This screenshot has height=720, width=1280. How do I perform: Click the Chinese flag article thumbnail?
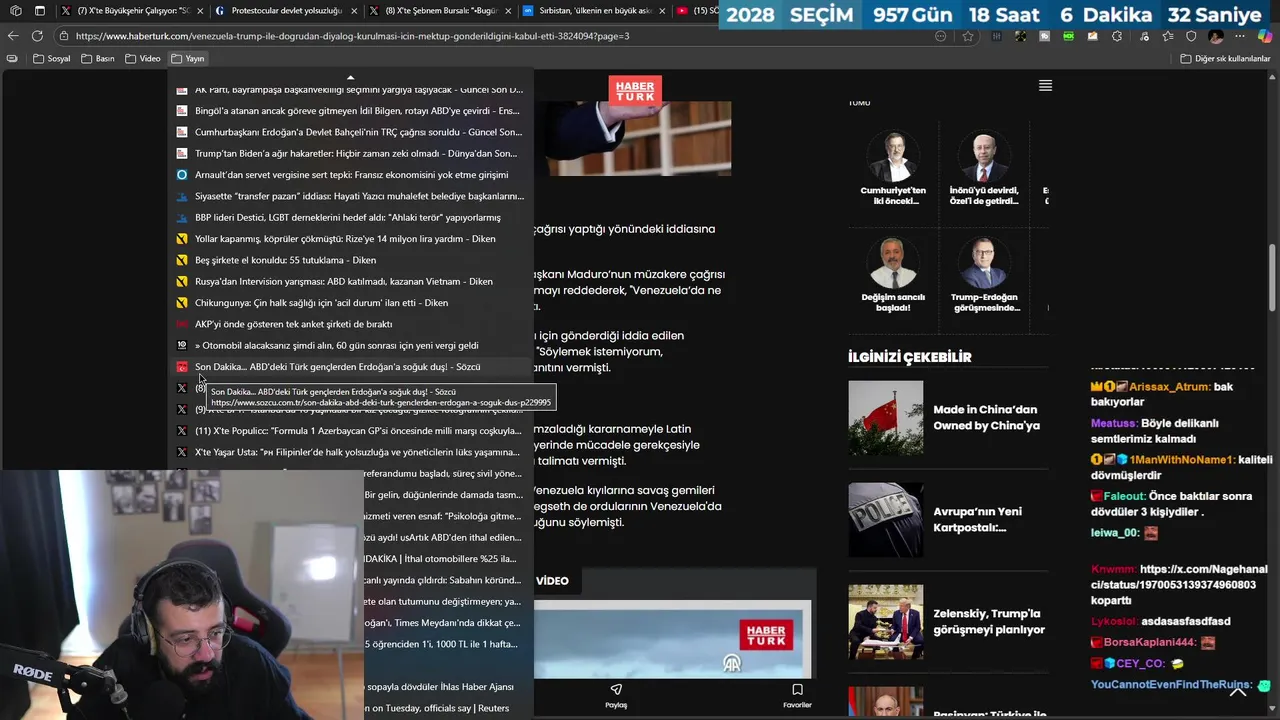point(886,418)
